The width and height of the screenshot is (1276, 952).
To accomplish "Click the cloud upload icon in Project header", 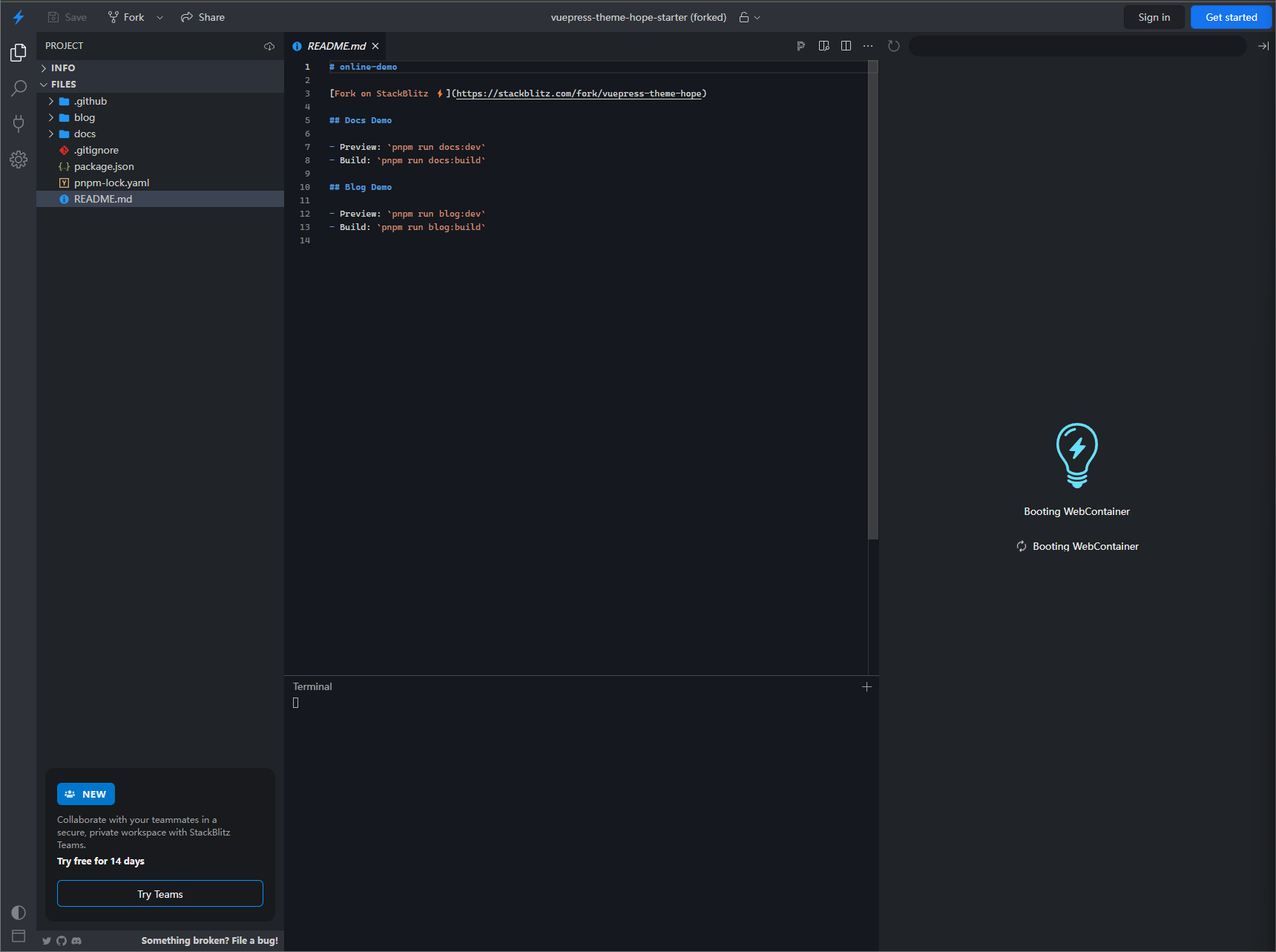I will click(x=269, y=46).
